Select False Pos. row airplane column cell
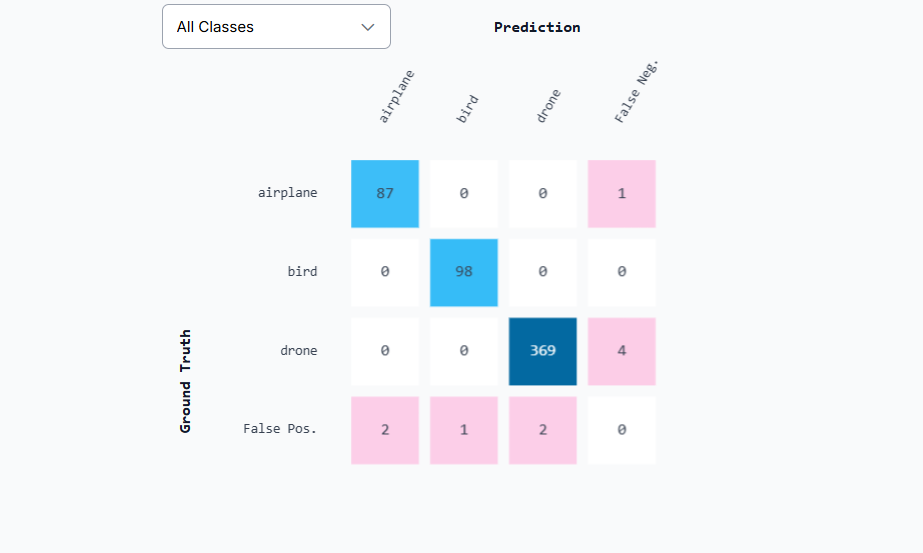This screenshot has width=923, height=553. pyautogui.click(x=385, y=430)
